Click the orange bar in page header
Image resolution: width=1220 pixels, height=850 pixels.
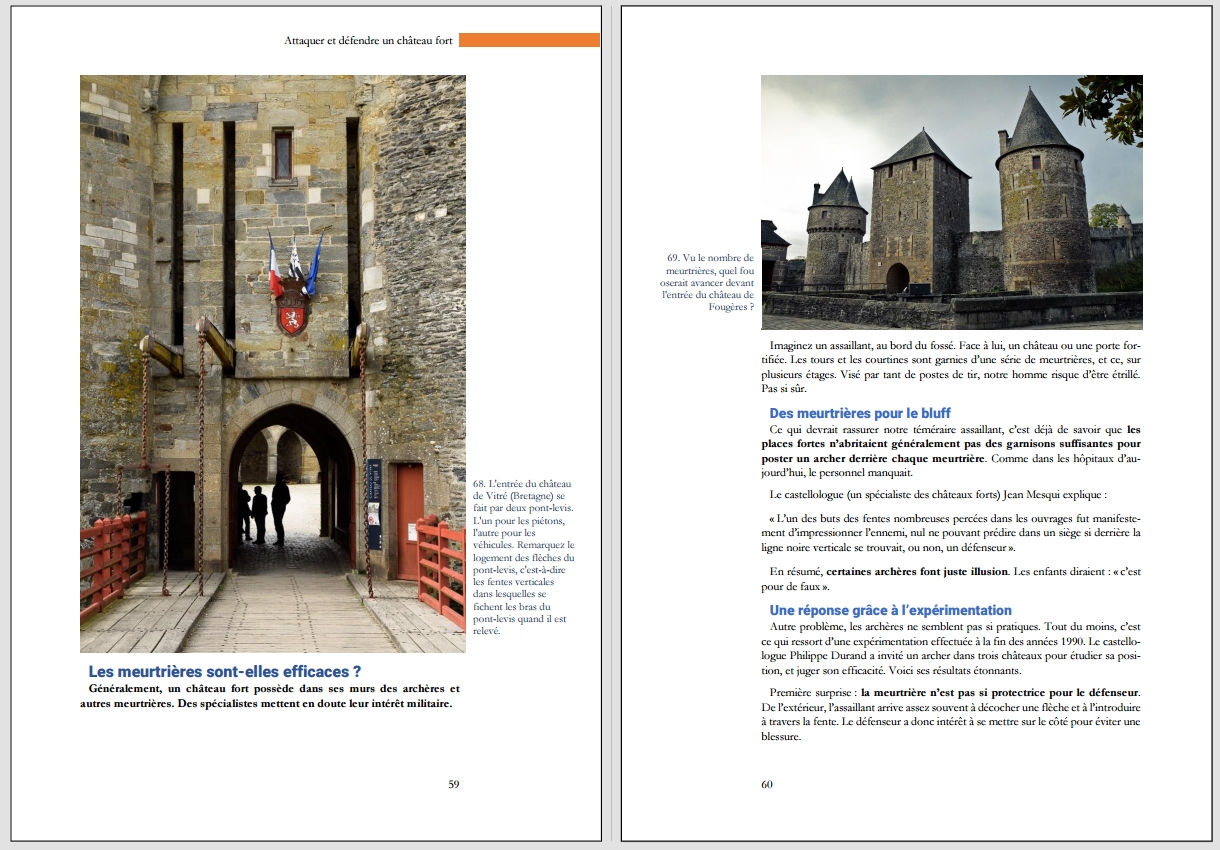click(x=529, y=40)
